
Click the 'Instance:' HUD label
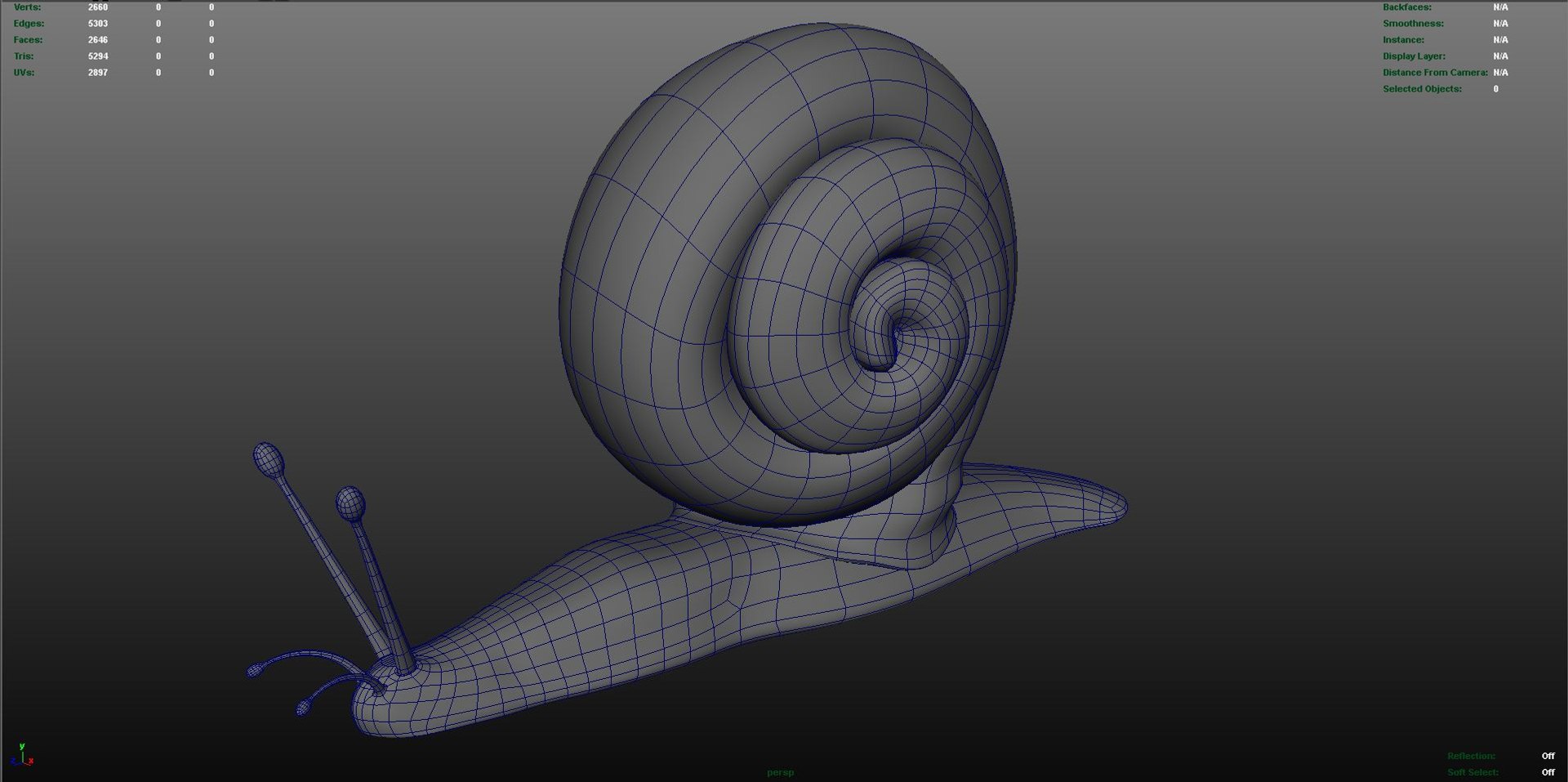(x=1403, y=40)
